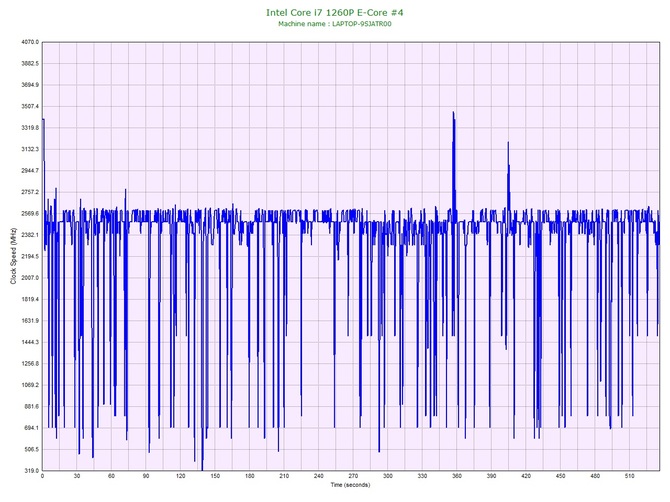Click the 3507.4 y-axis value
The width and height of the screenshot is (670, 502).
click(x=30, y=106)
